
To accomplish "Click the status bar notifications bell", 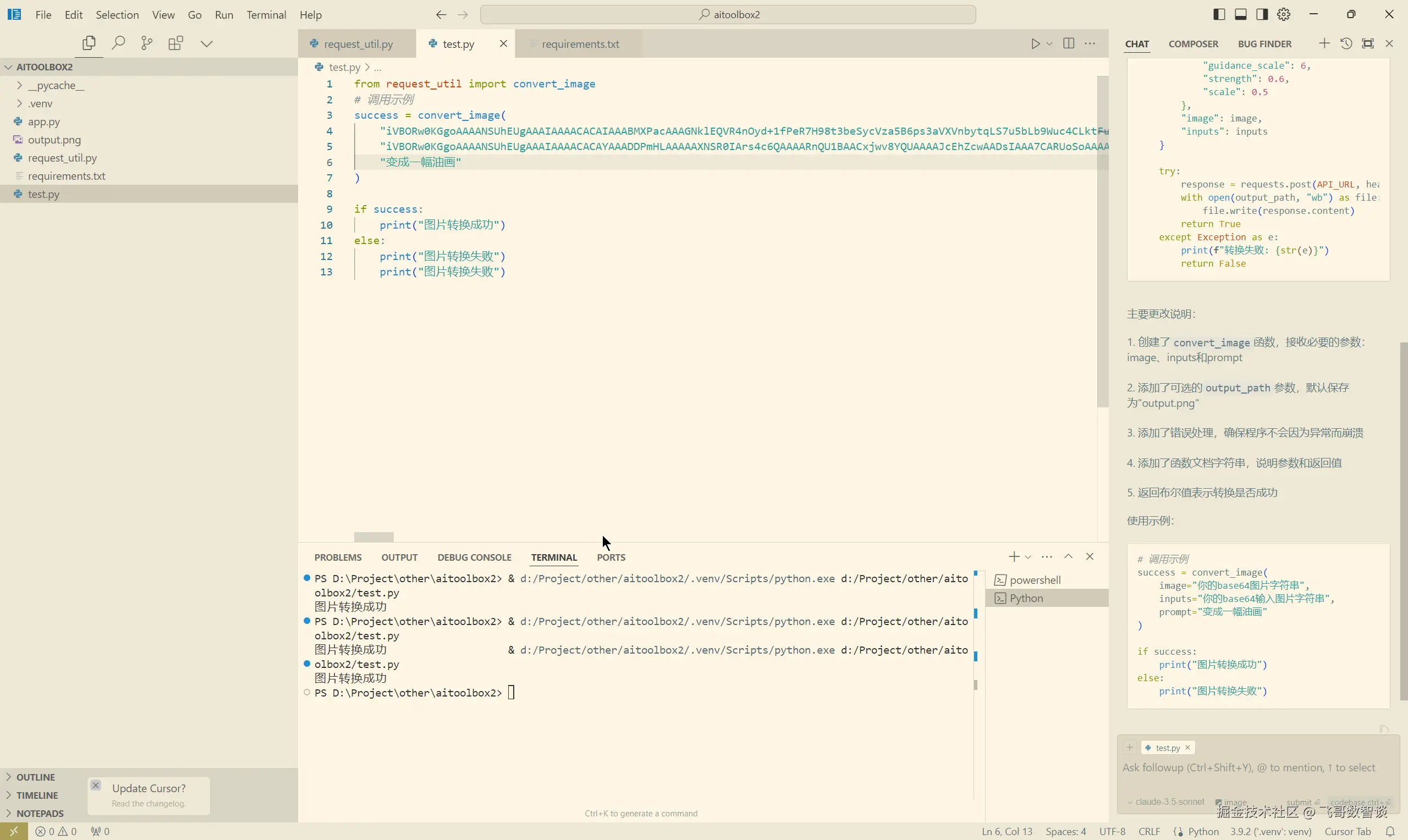I will (1390, 832).
